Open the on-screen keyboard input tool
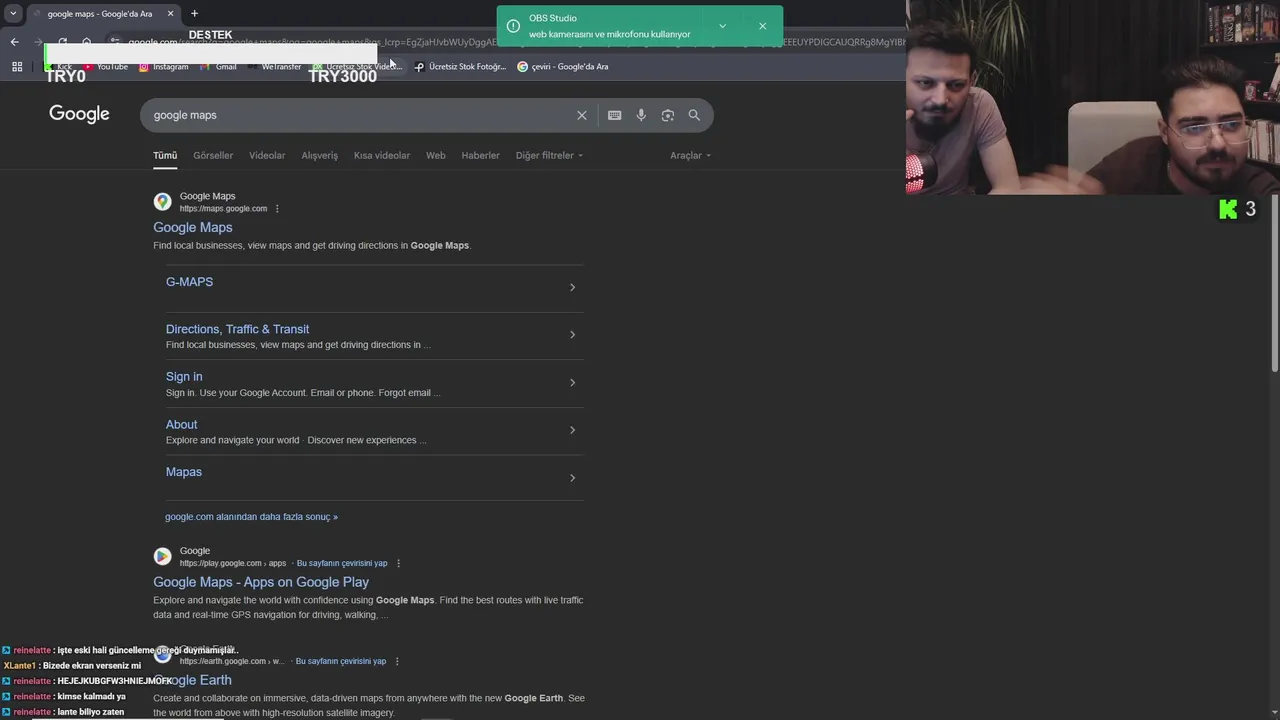1280x720 pixels. point(615,115)
